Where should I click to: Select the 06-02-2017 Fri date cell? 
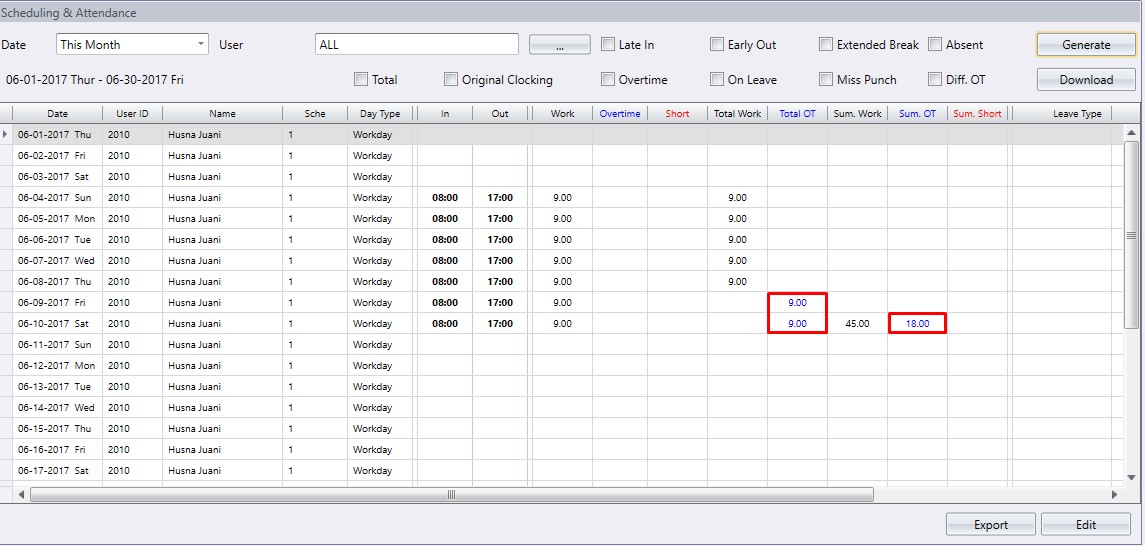click(58, 155)
